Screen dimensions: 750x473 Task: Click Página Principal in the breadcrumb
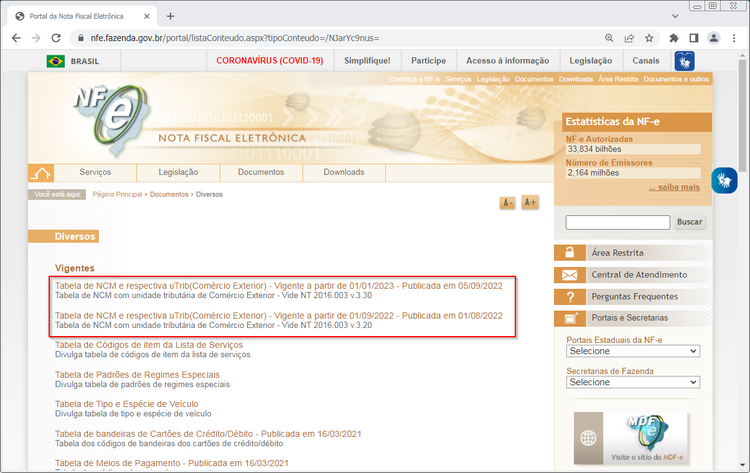tap(117, 194)
